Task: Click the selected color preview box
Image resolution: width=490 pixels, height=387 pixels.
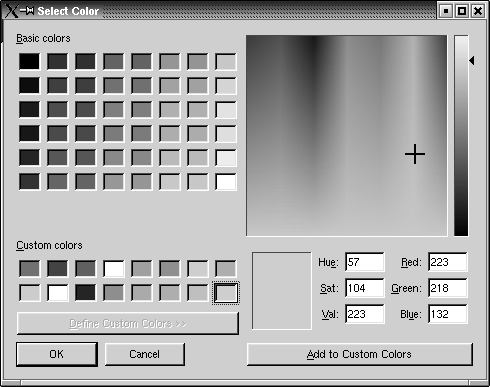Action: coord(282,291)
